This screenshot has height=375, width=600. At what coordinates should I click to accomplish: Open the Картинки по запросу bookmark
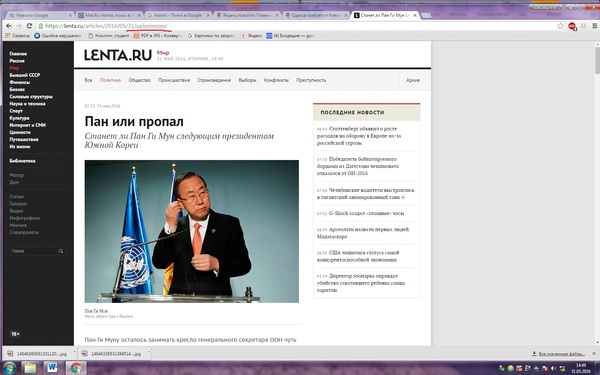[211, 36]
